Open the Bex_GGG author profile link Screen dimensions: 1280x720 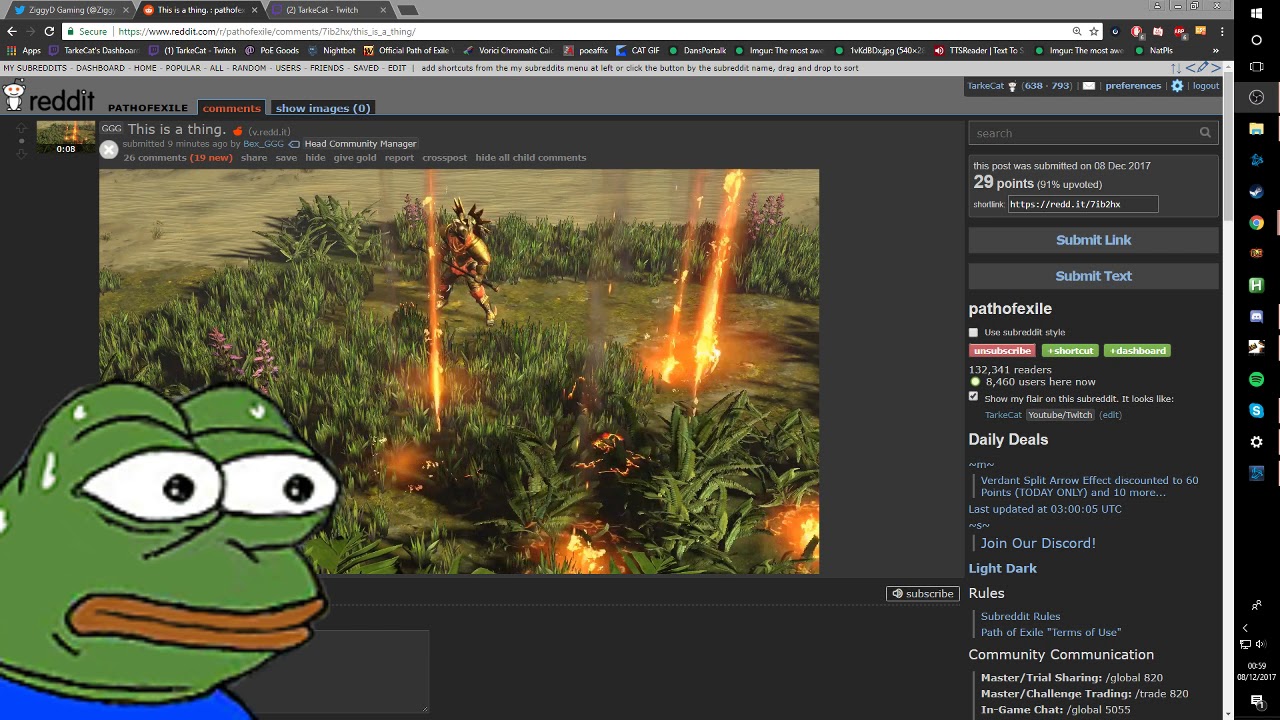tap(264, 144)
